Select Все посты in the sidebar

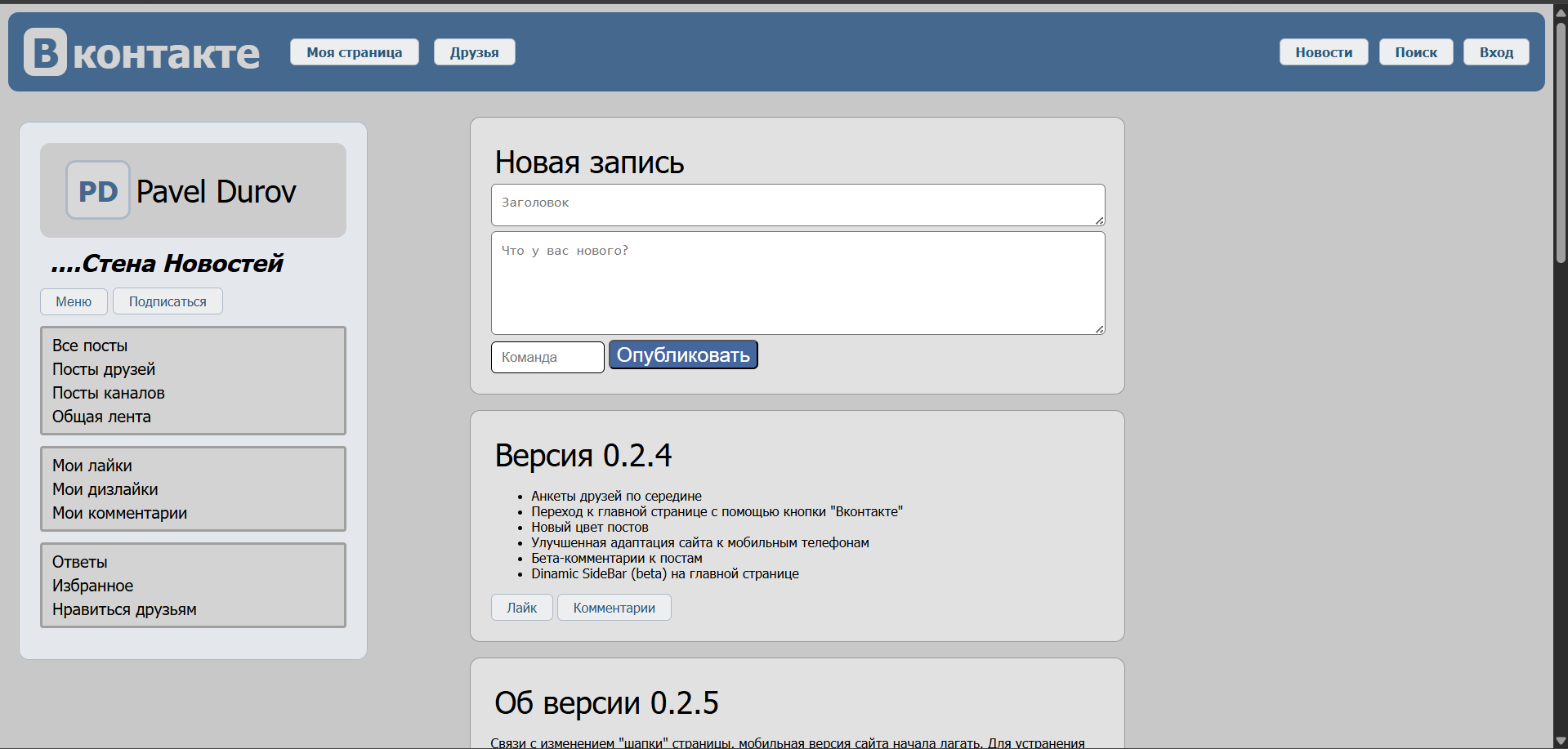click(x=90, y=346)
